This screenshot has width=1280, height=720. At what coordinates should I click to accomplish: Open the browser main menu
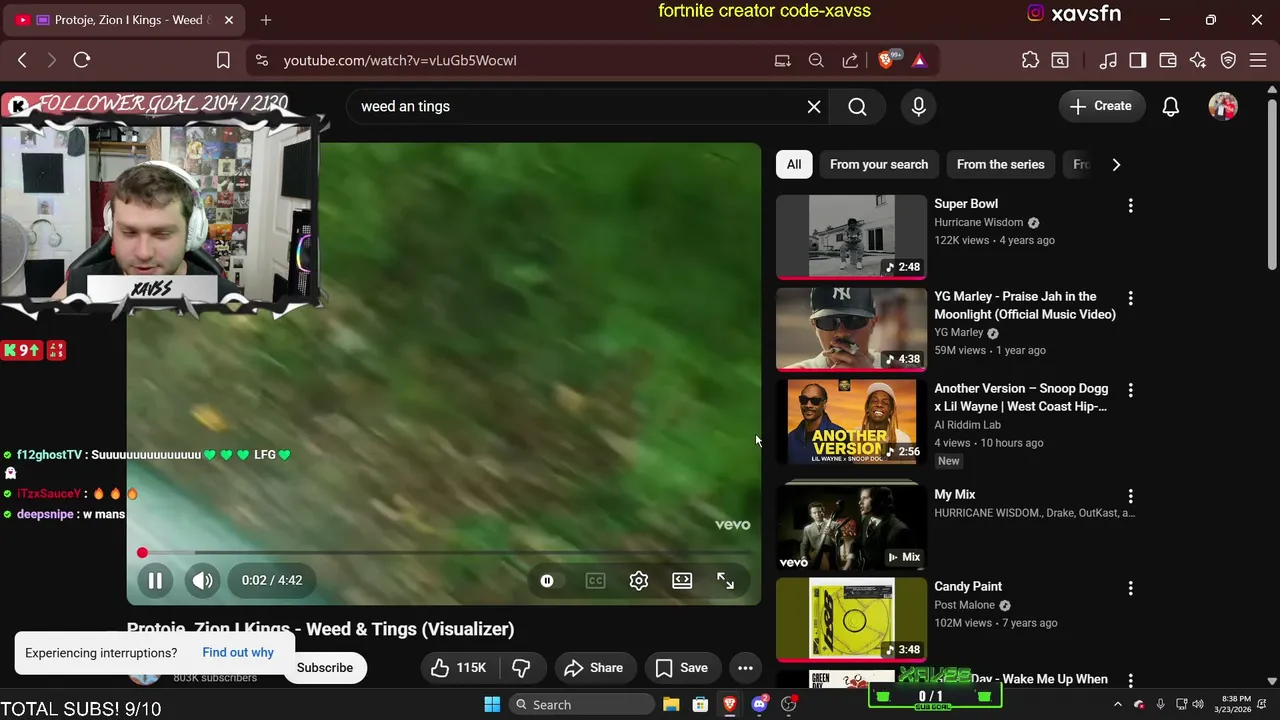tap(1259, 60)
